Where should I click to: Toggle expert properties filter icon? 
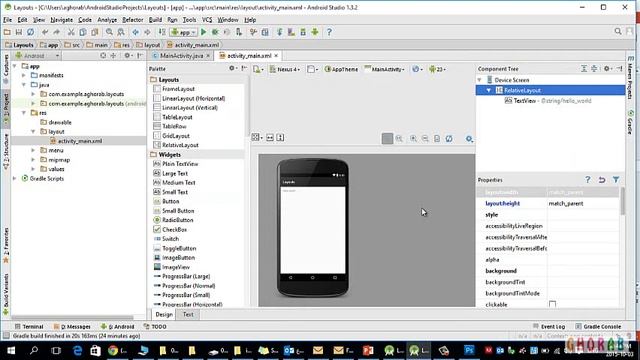coord(616,180)
